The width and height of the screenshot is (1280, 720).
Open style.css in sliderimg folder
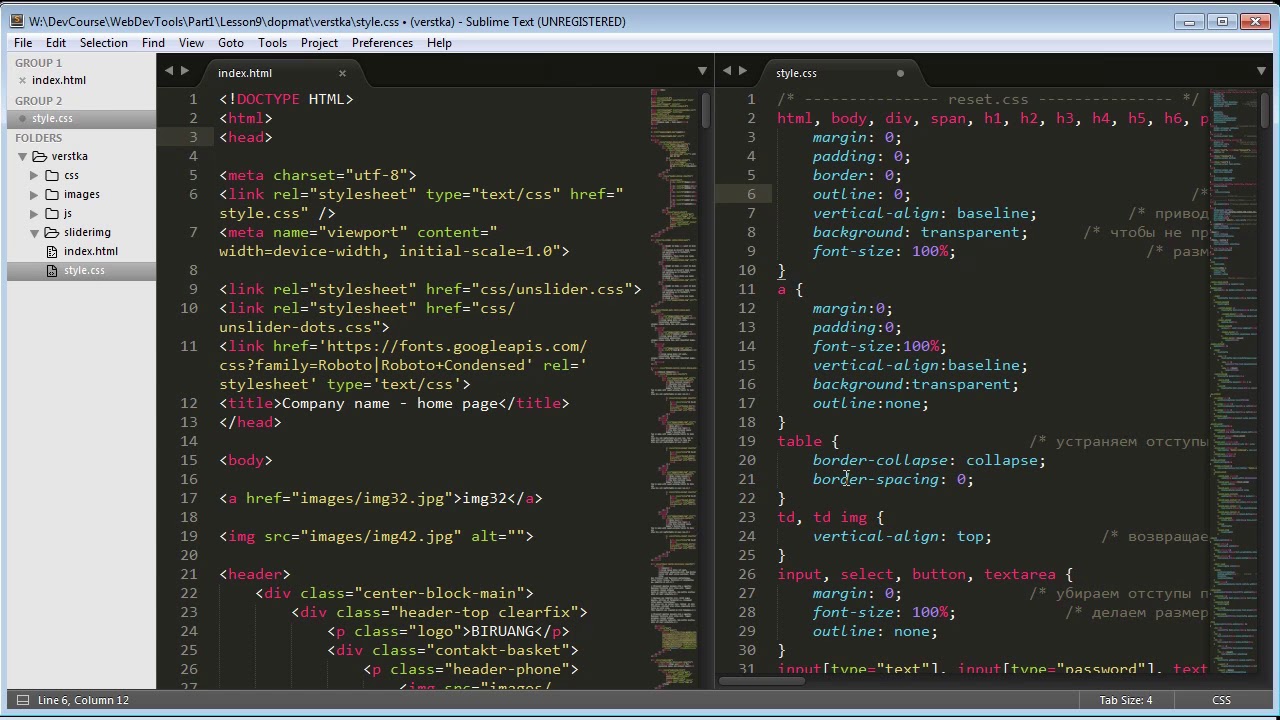tap(84, 270)
